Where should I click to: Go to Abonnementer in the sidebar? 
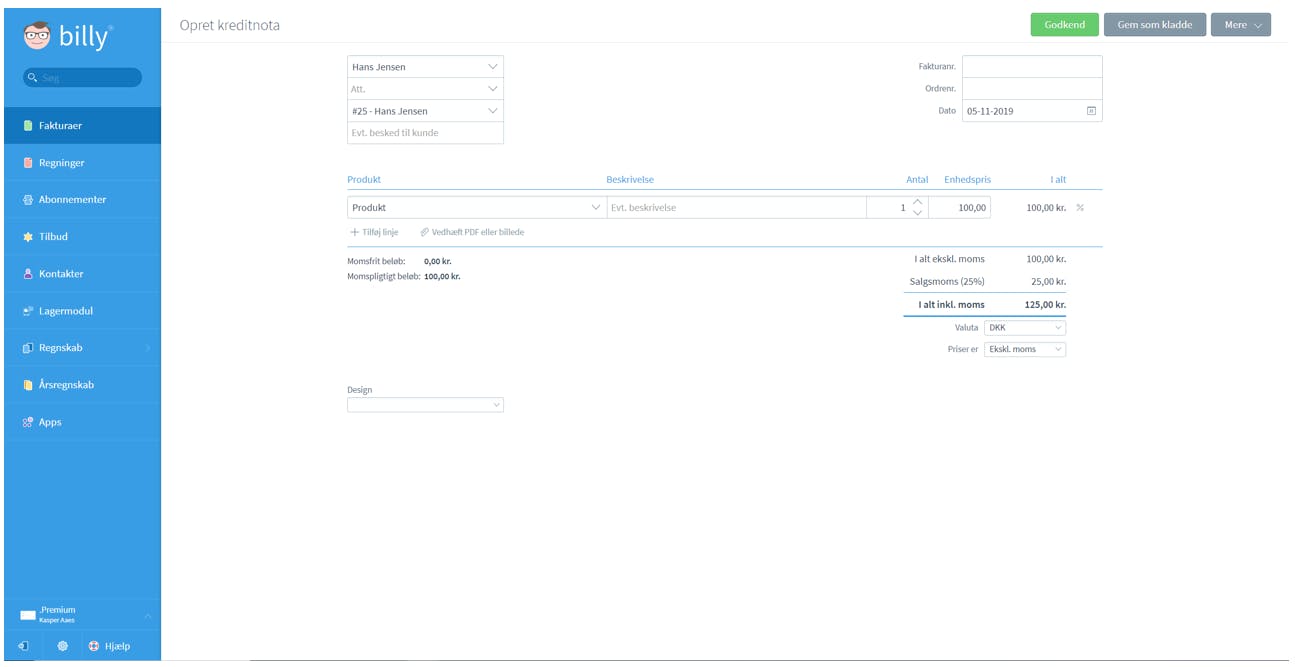coord(82,200)
